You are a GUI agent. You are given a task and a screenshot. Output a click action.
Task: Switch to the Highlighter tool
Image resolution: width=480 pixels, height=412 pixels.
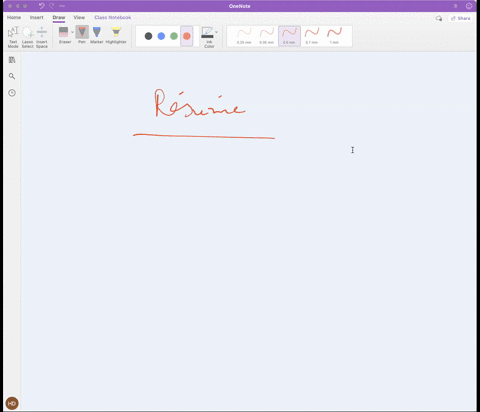(x=116, y=35)
